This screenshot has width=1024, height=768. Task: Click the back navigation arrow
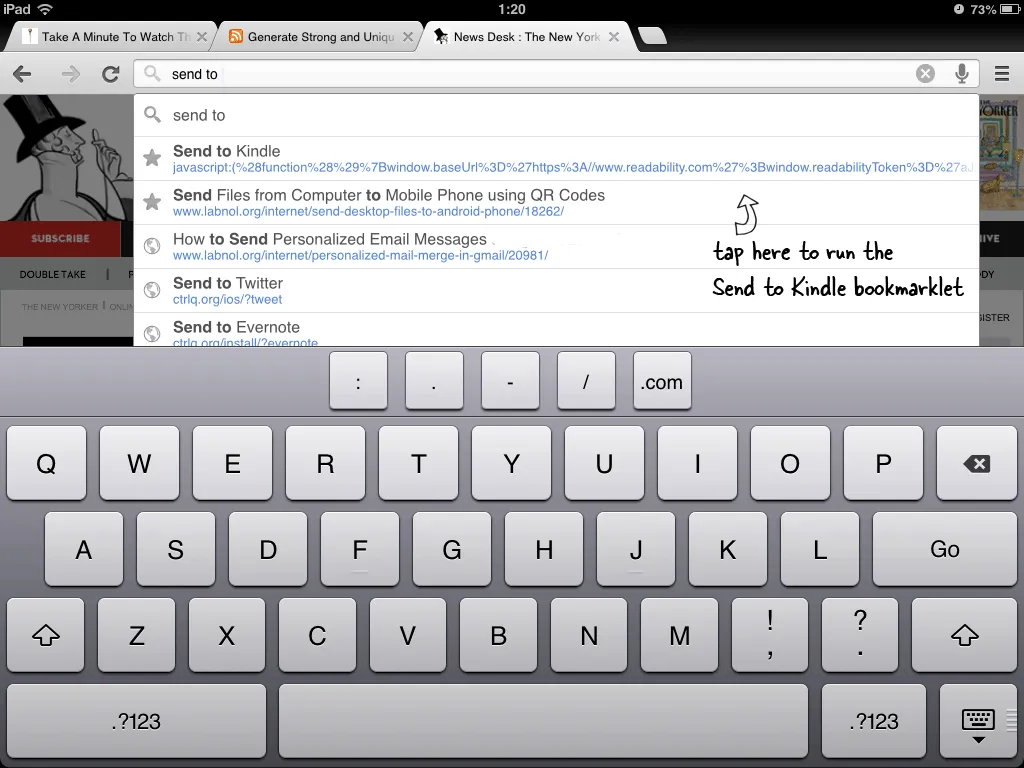click(24, 73)
